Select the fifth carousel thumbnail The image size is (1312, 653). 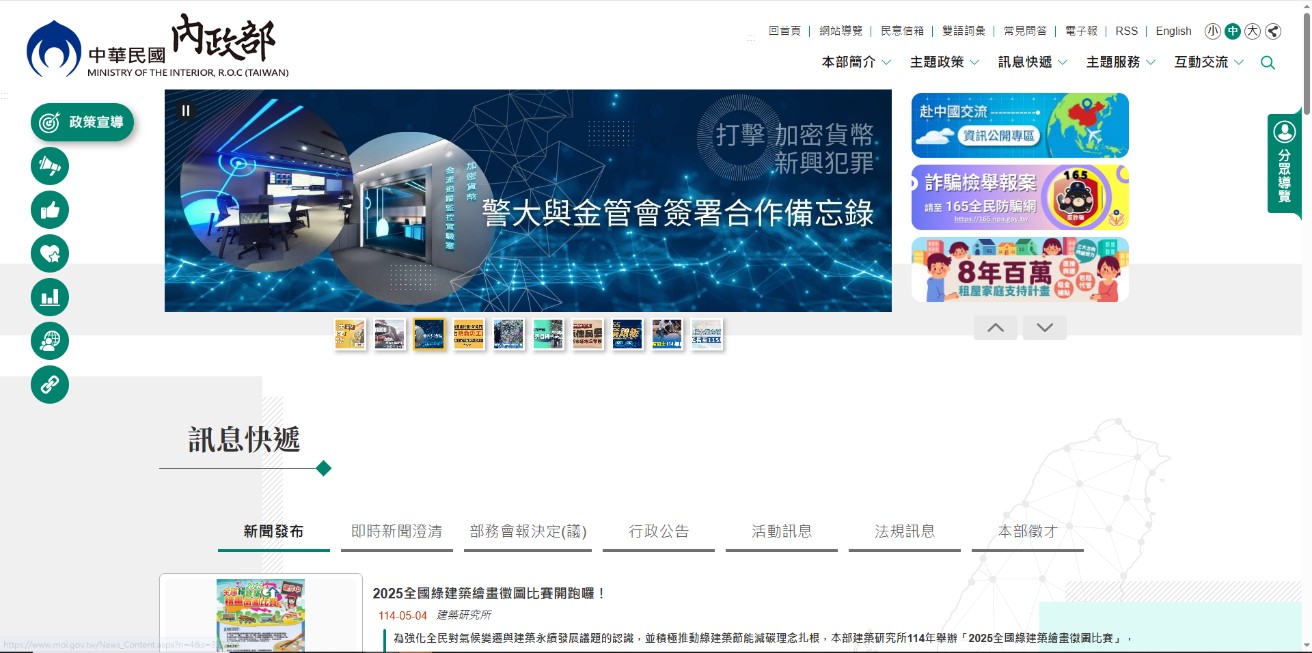point(509,334)
